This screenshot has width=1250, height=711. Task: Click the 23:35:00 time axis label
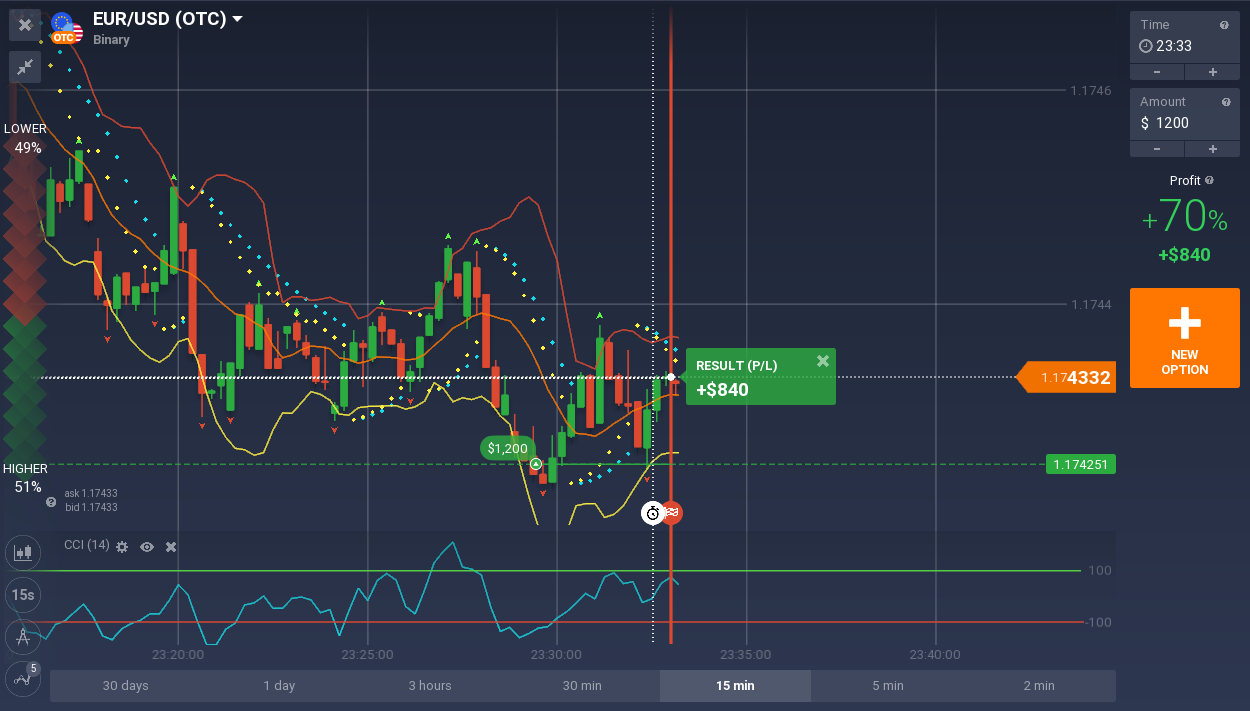pyautogui.click(x=746, y=655)
